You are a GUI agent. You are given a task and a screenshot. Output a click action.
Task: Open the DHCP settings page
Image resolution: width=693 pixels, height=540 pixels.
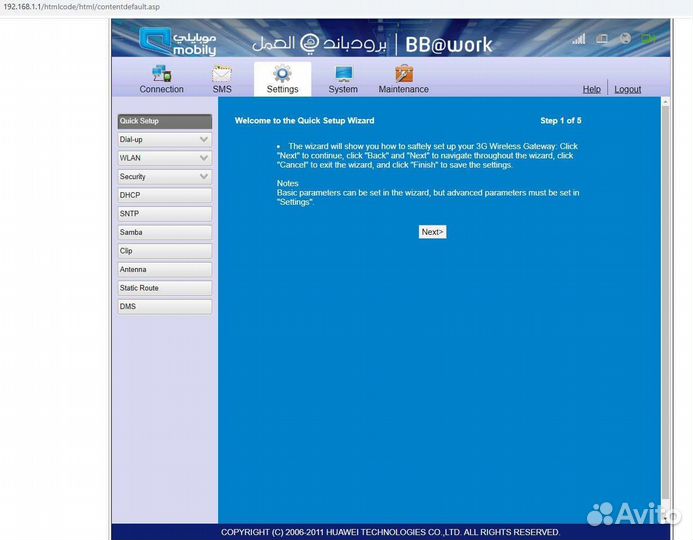click(x=164, y=195)
